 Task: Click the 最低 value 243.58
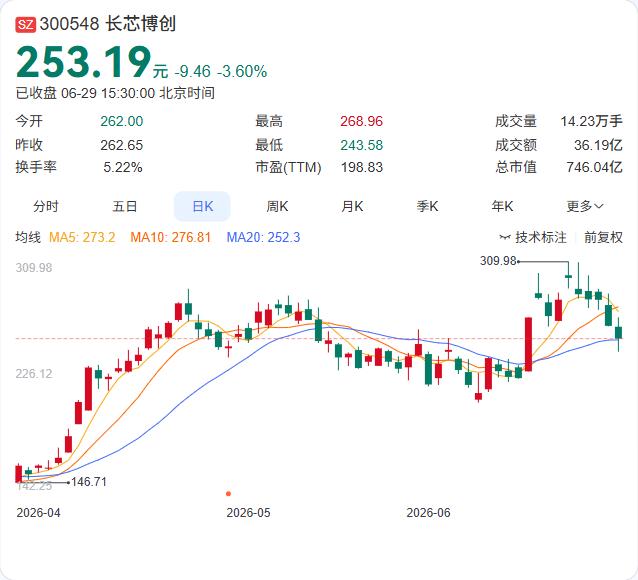(x=361, y=145)
